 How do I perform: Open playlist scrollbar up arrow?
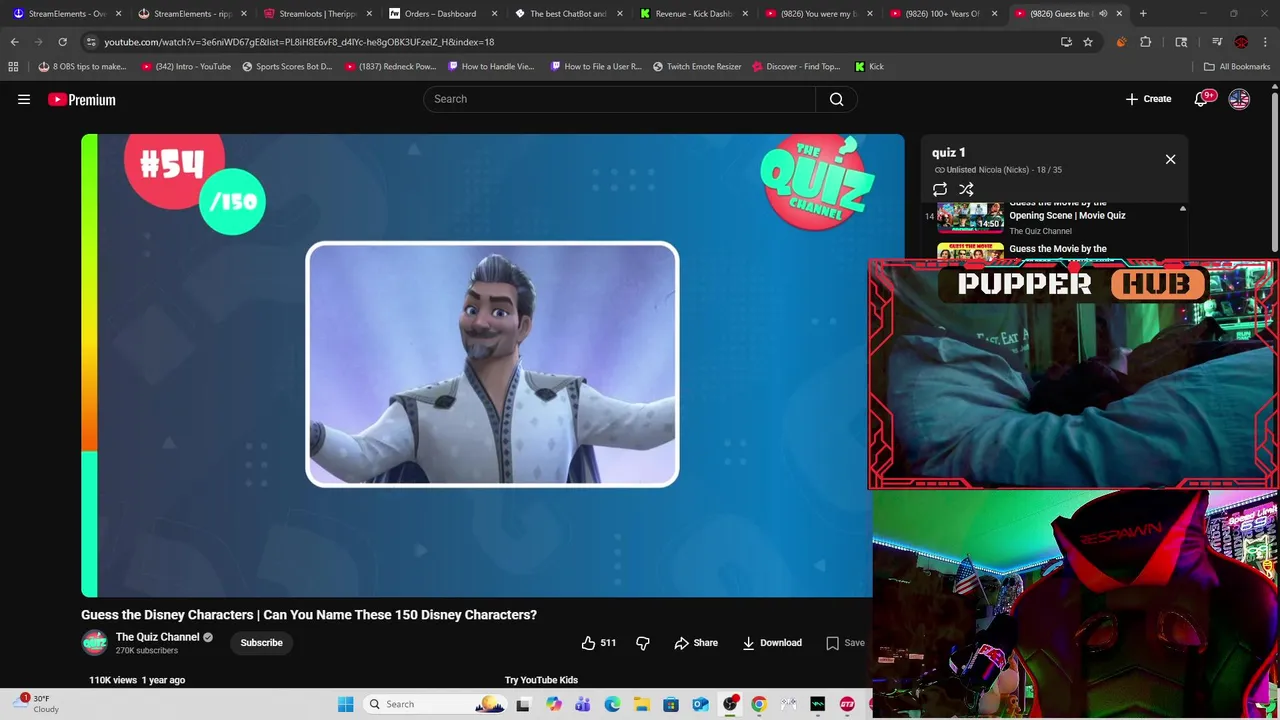coord(1182,209)
